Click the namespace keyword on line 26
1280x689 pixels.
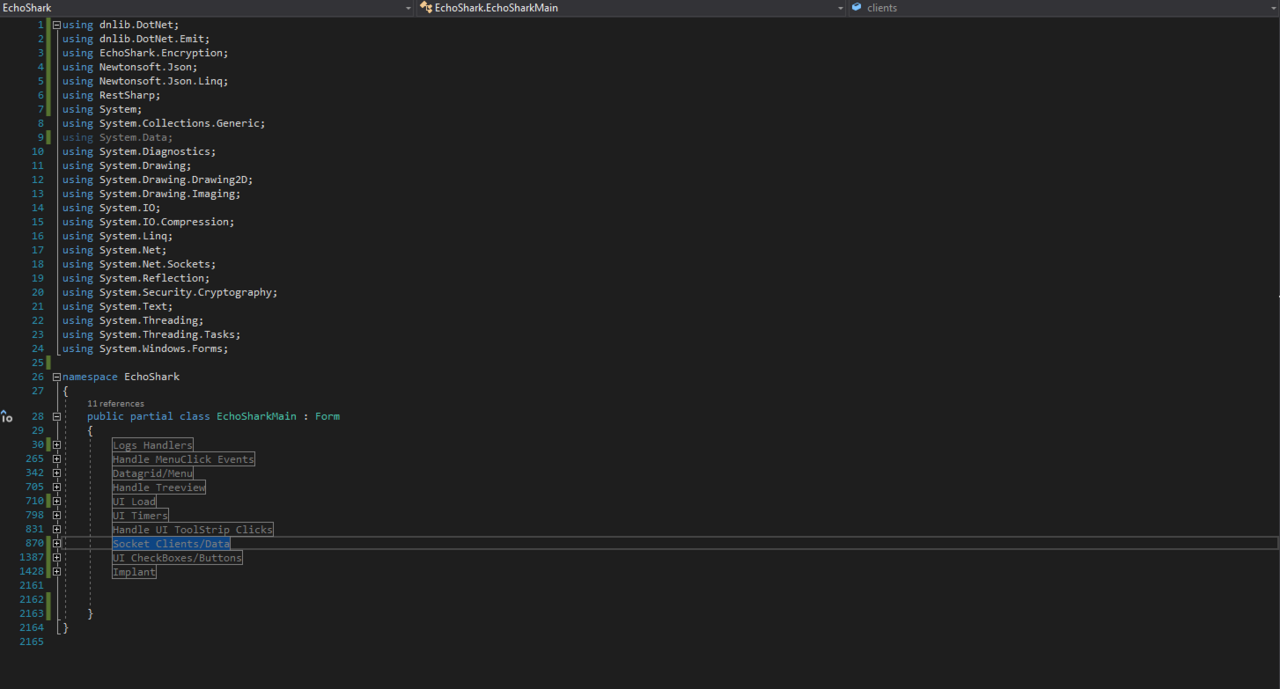[x=90, y=377]
